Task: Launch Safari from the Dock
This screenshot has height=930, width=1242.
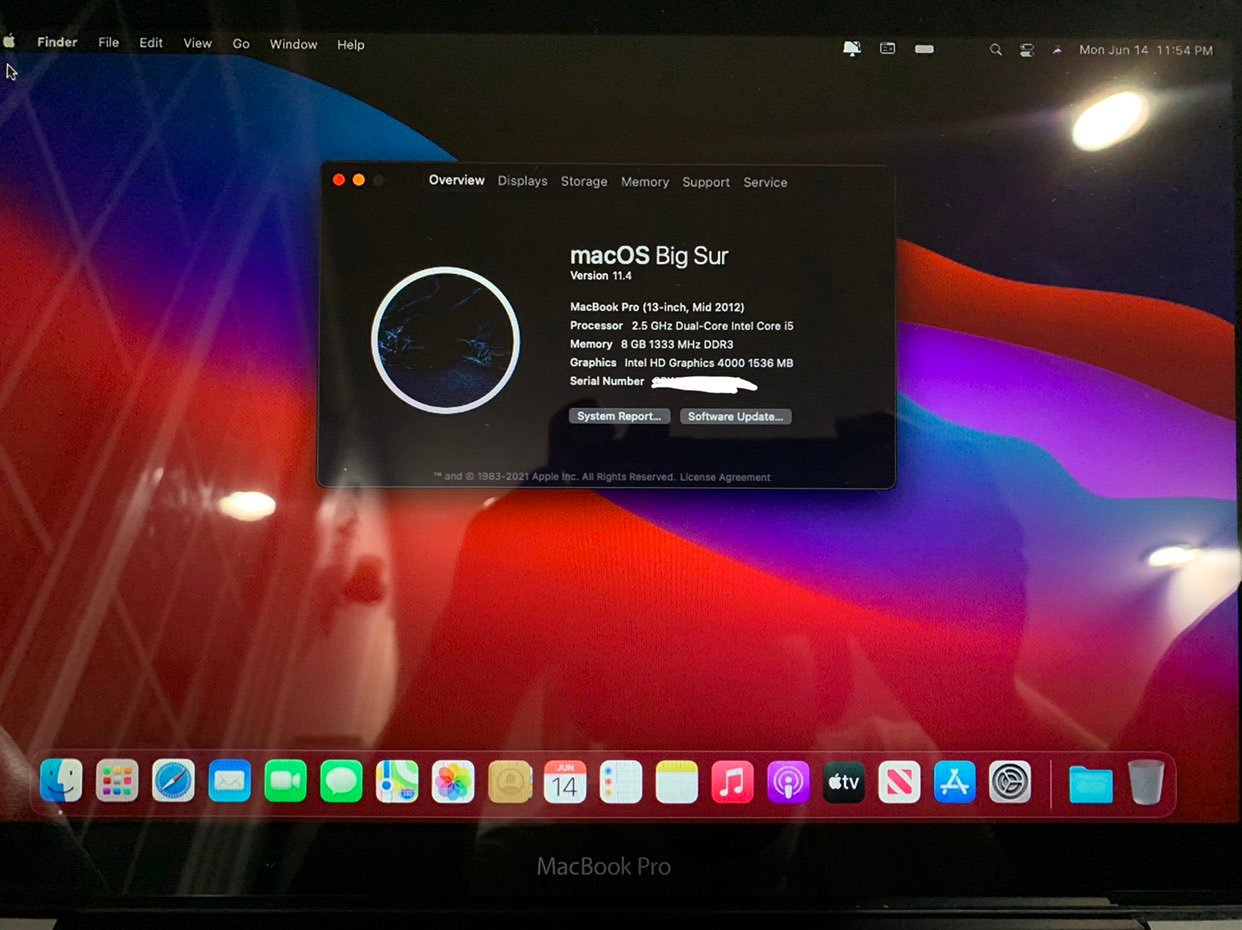Action: [173, 781]
